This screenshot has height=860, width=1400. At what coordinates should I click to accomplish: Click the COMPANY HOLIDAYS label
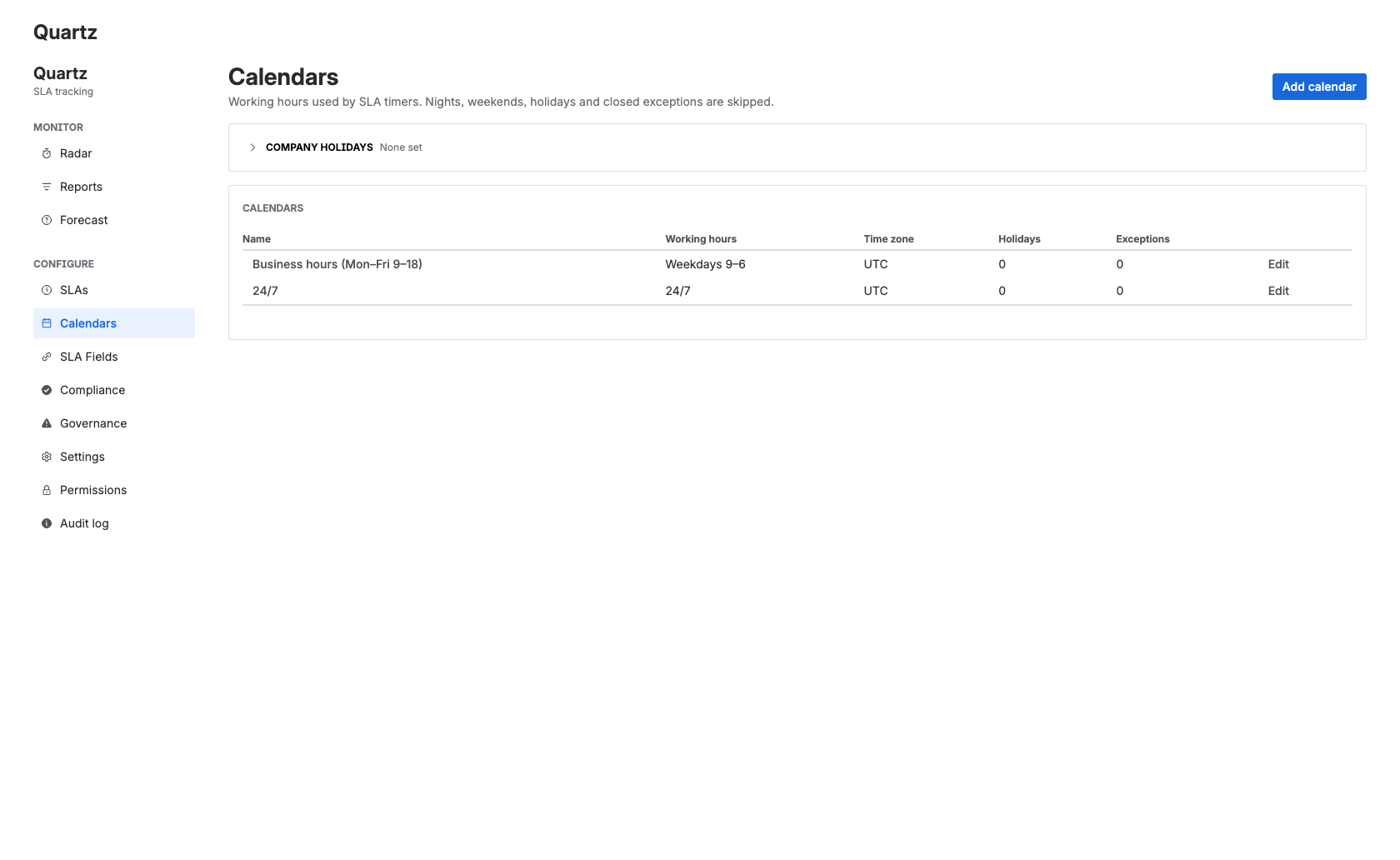(319, 147)
